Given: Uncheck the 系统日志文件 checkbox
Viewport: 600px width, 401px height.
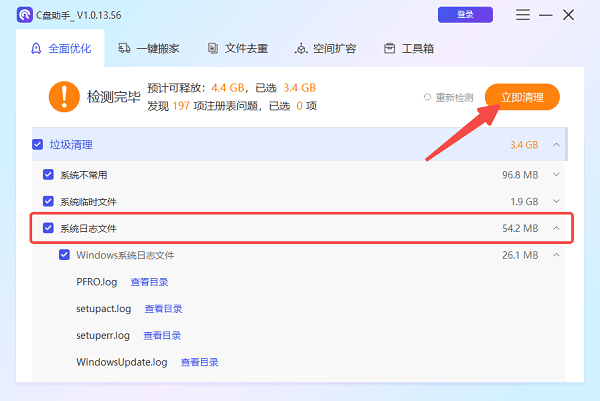Looking at the screenshot, I should [48, 228].
